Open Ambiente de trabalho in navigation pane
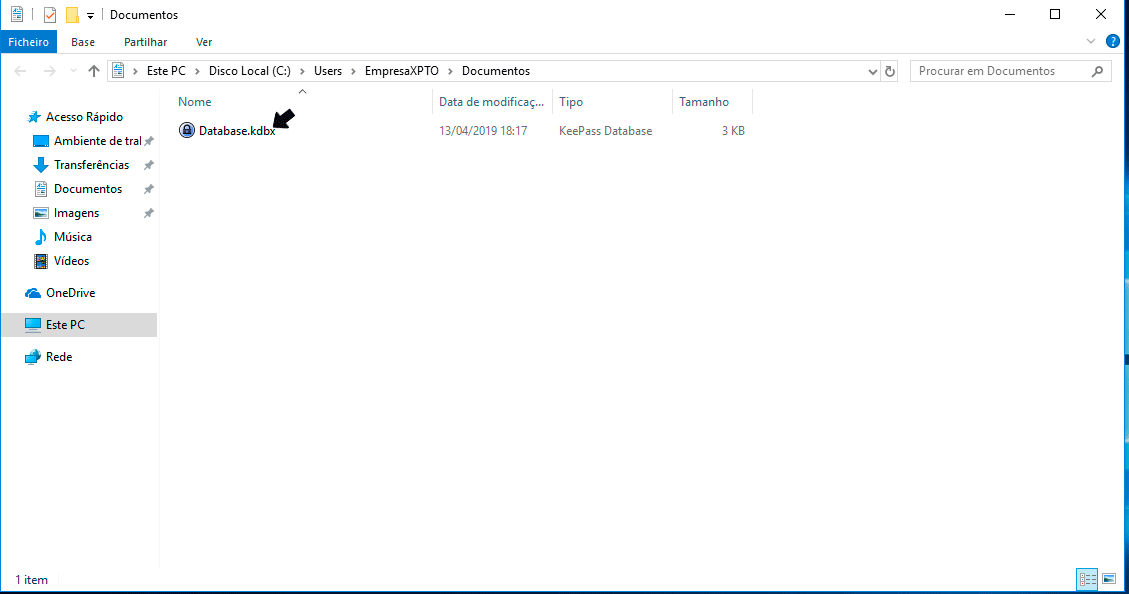1129x594 pixels. coord(97,140)
